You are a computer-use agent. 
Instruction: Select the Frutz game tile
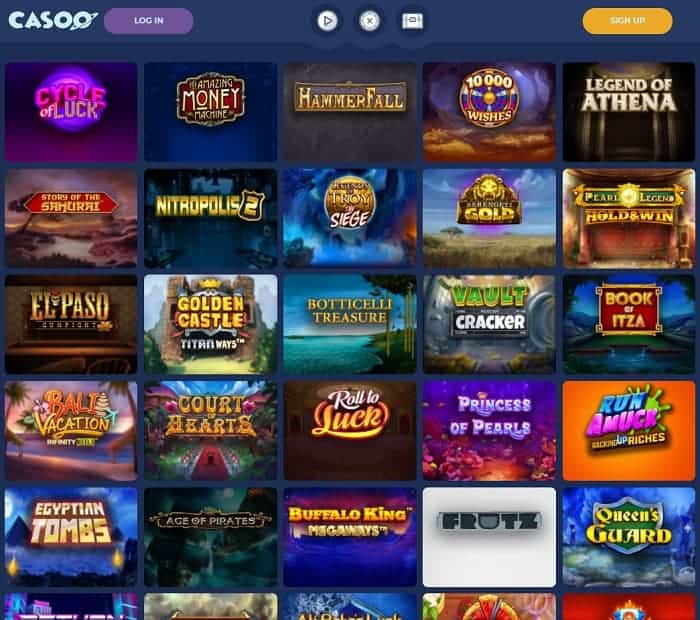[489, 537]
